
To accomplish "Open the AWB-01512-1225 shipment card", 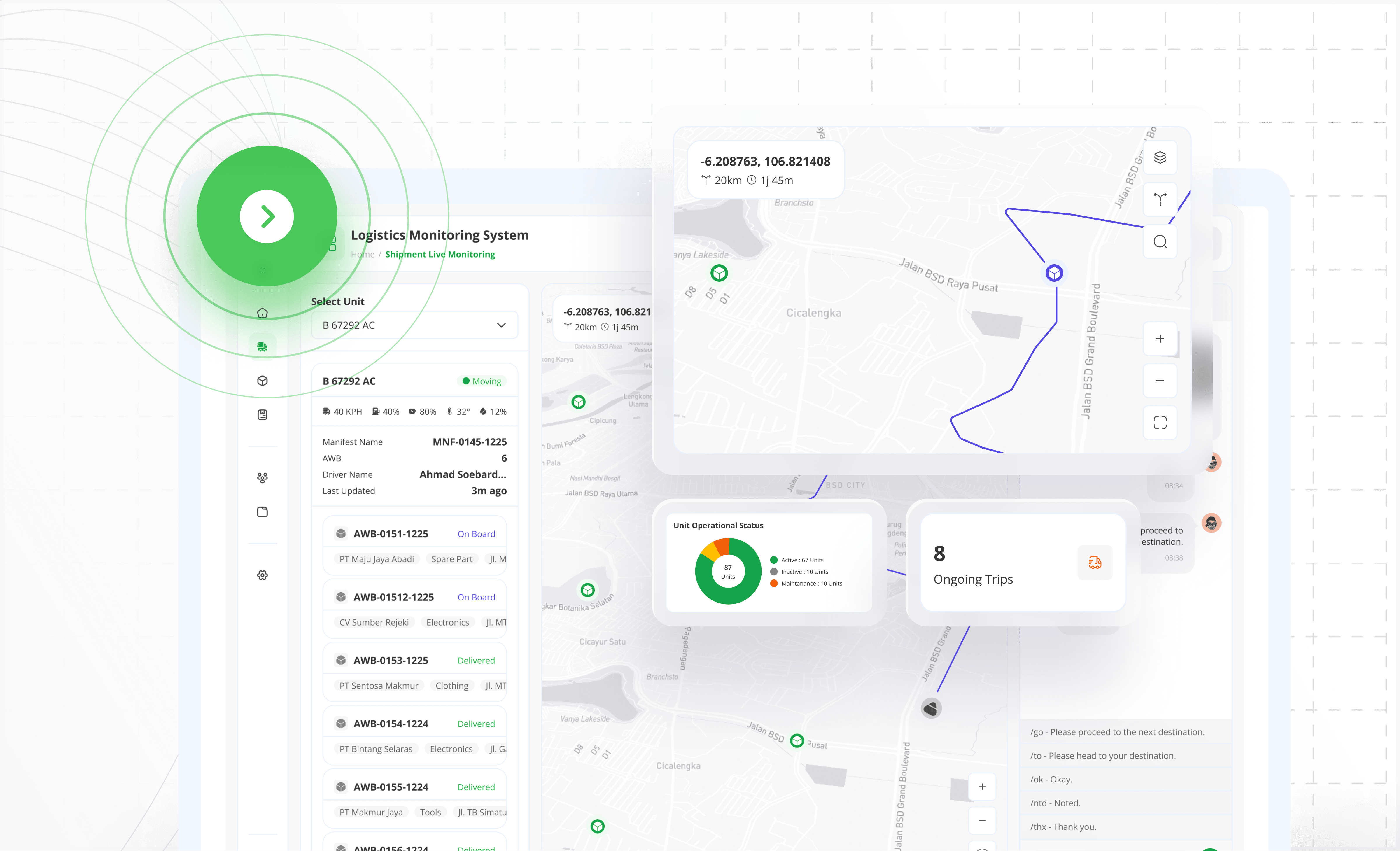I will click(x=415, y=608).
